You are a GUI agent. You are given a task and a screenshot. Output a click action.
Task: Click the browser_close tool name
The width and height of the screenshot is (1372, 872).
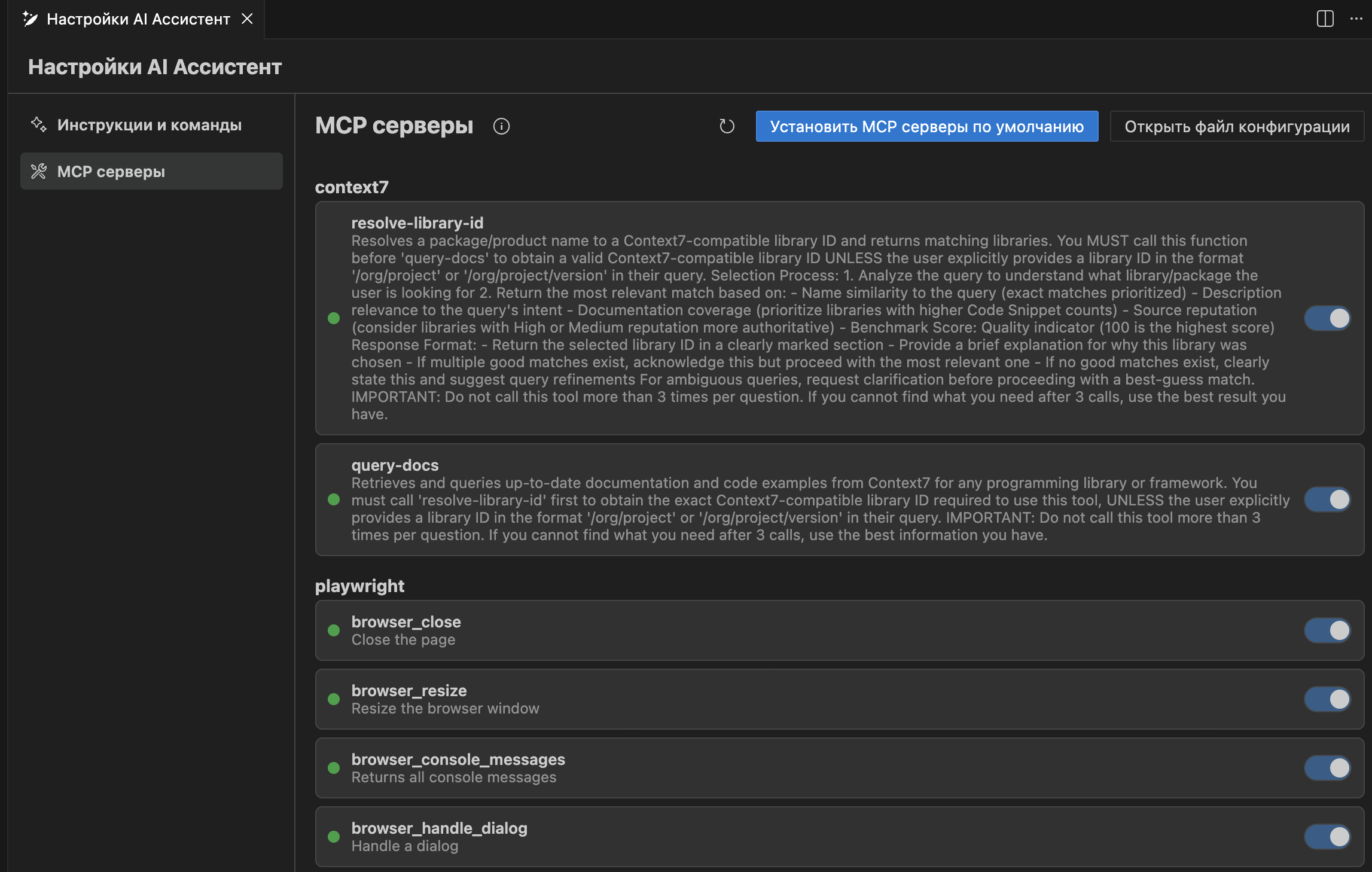406,622
